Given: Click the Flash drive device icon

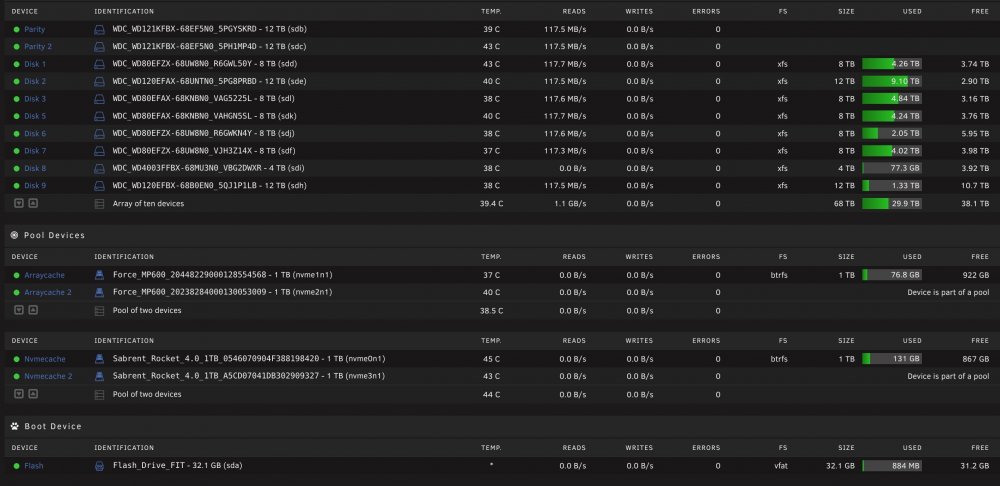Looking at the screenshot, I should [x=99, y=466].
